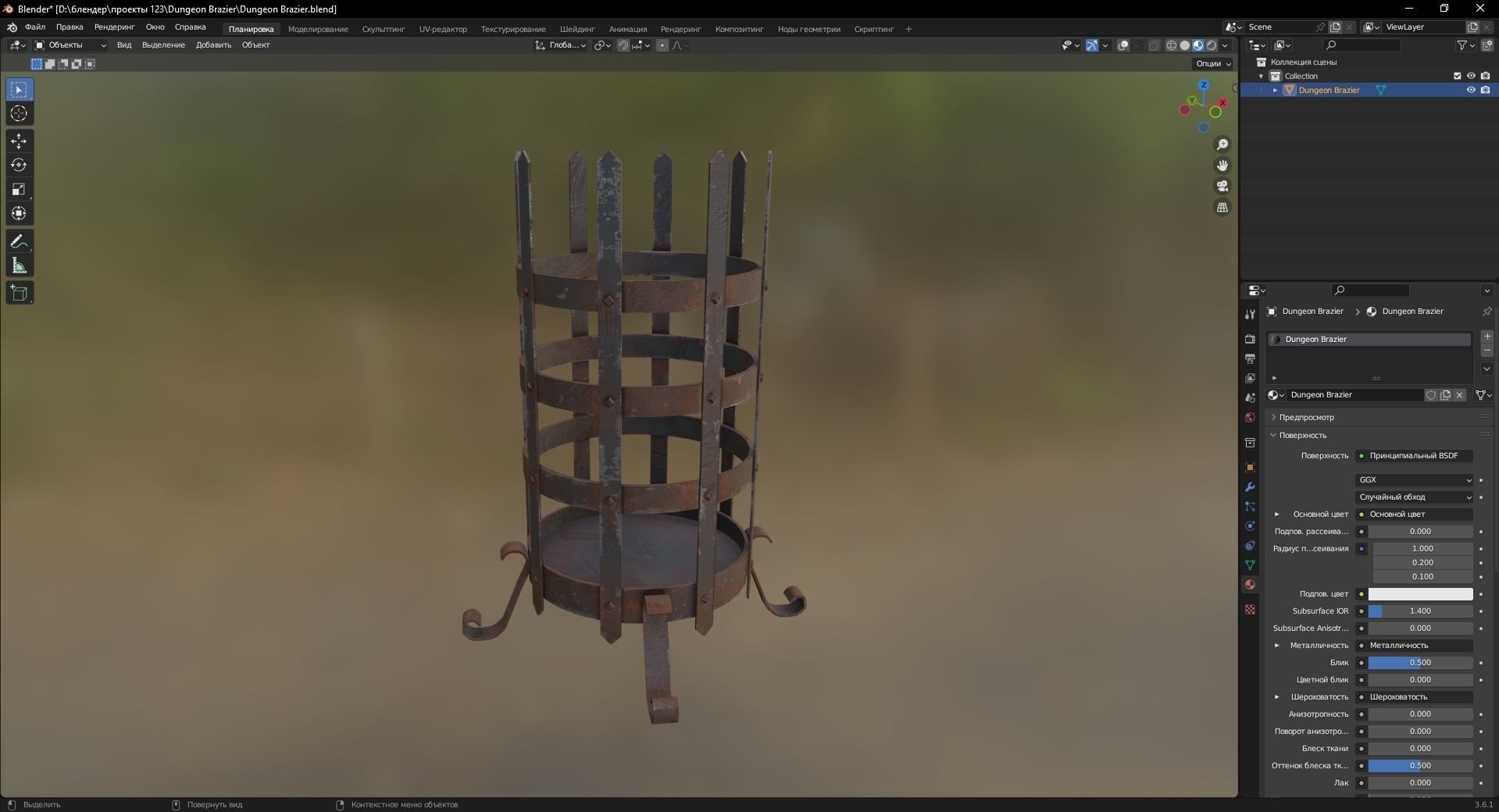The height and width of the screenshot is (812, 1499).
Task: Open the Random Walk subsurface method dropdown
Action: 1414,497
